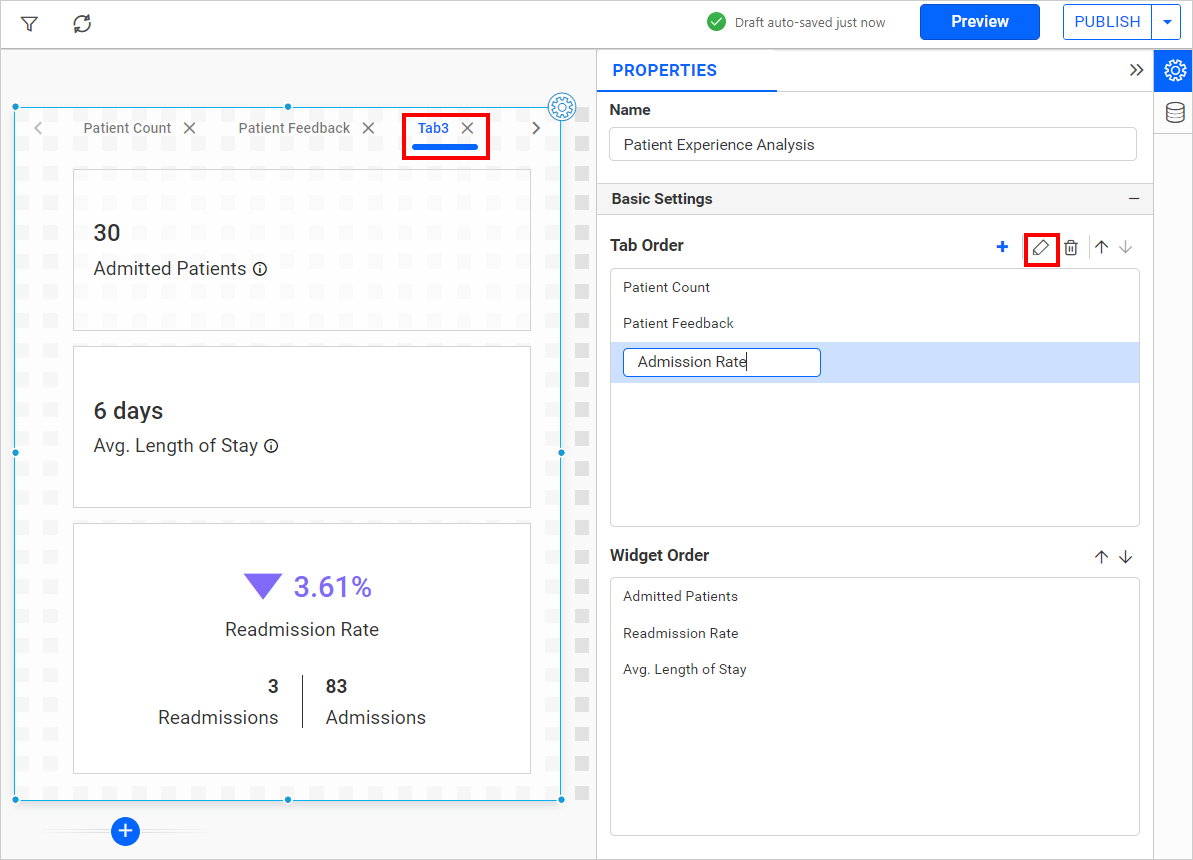Image resolution: width=1193 pixels, height=860 pixels.
Task: Click the Name input field
Action: point(872,145)
